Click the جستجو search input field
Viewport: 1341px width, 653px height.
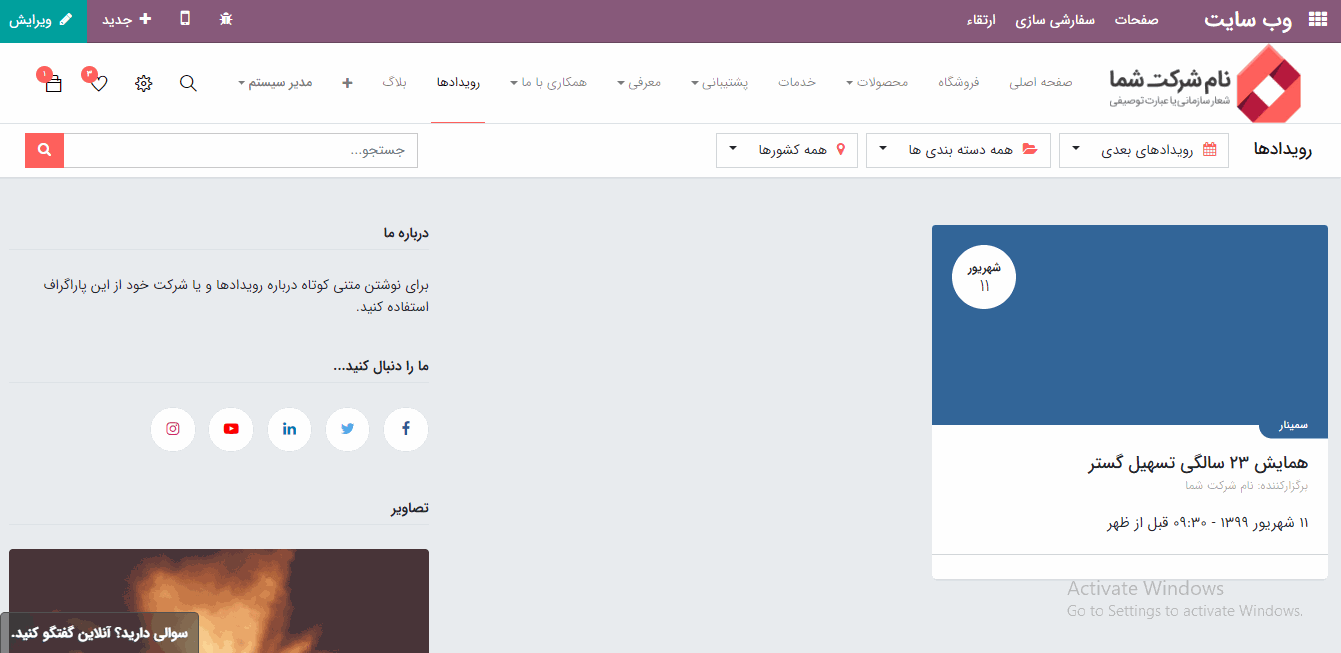(x=240, y=150)
